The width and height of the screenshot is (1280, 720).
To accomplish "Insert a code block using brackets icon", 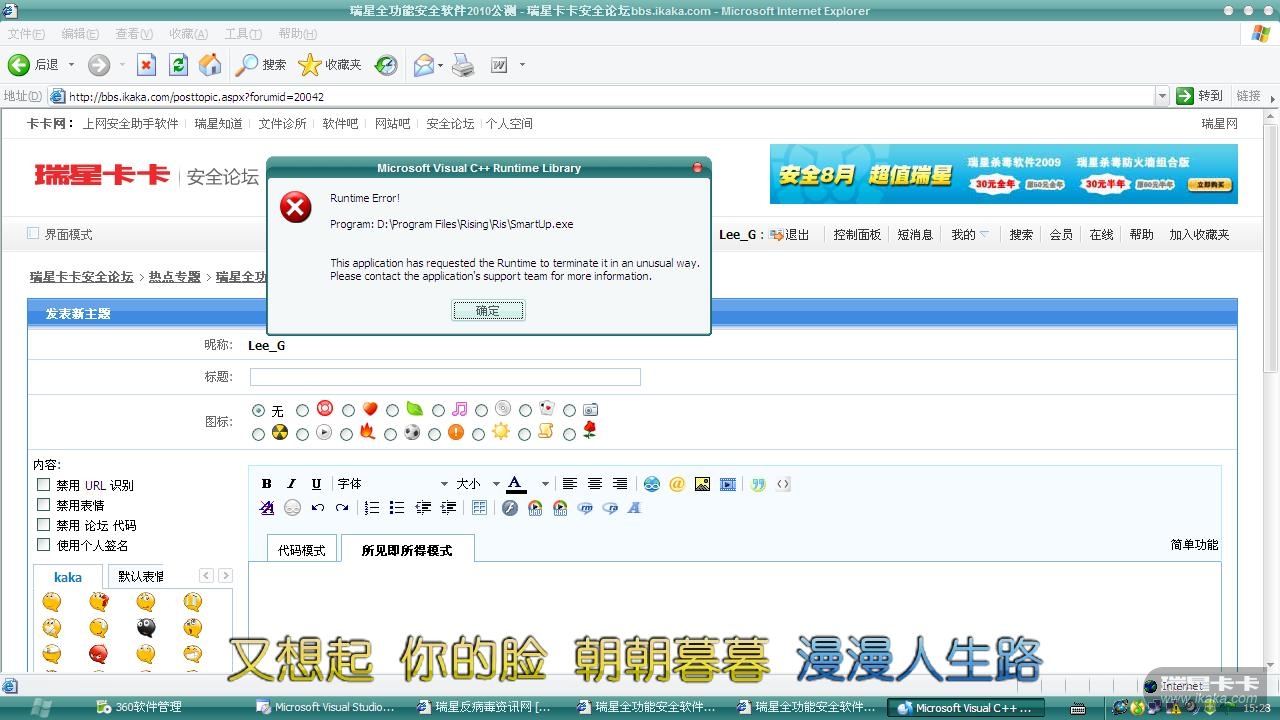I will pos(783,484).
